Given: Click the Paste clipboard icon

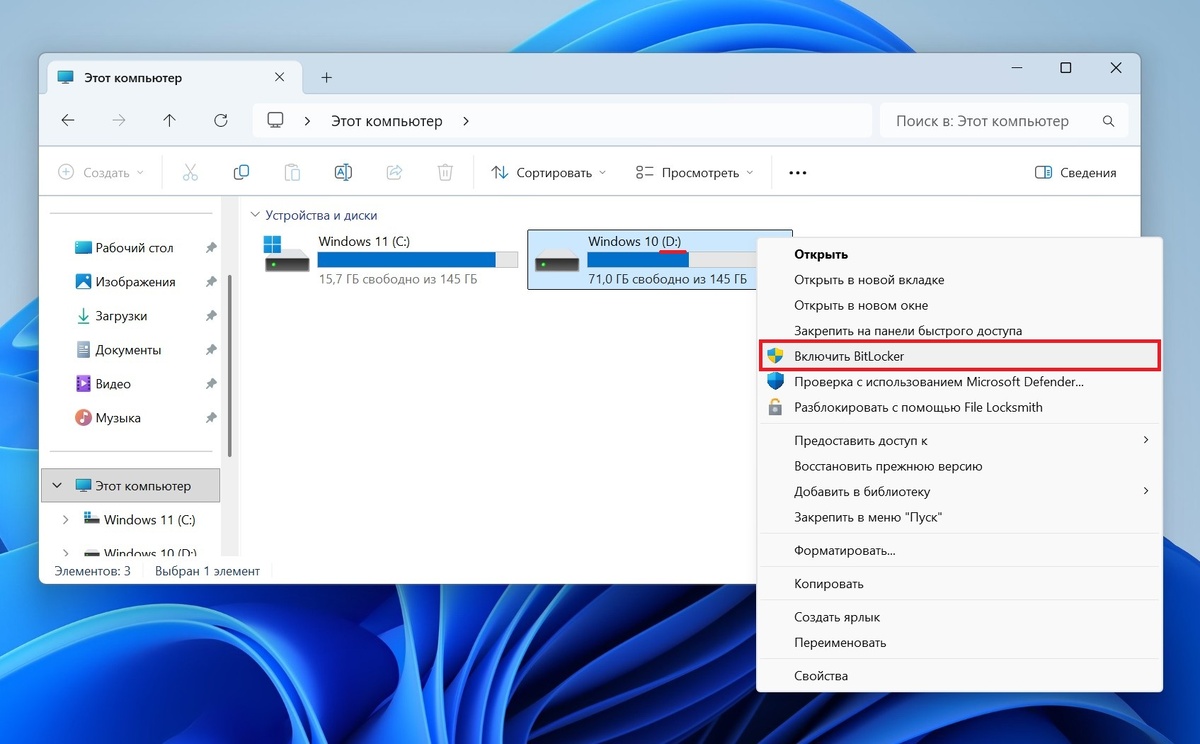Looking at the screenshot, I should pyautogui.click(x=292, y=172).
